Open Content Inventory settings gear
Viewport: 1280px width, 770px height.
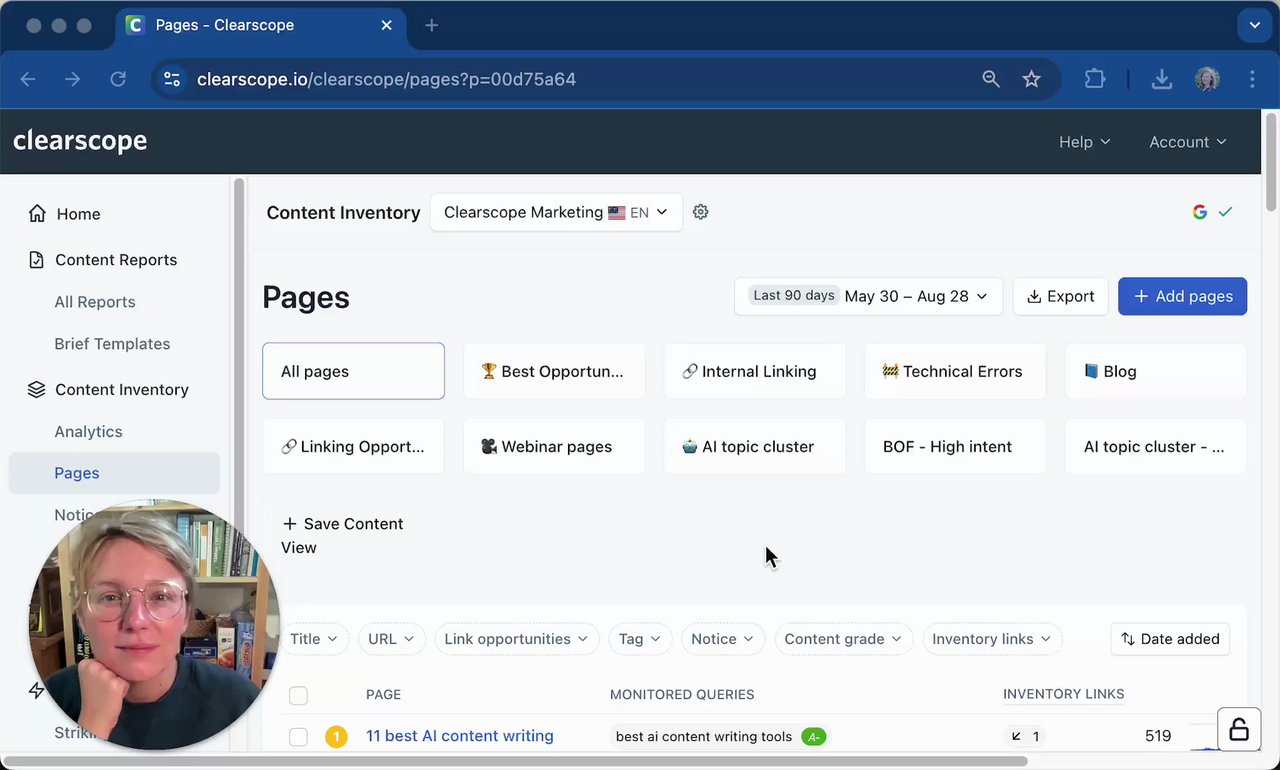tap(701, 212)
